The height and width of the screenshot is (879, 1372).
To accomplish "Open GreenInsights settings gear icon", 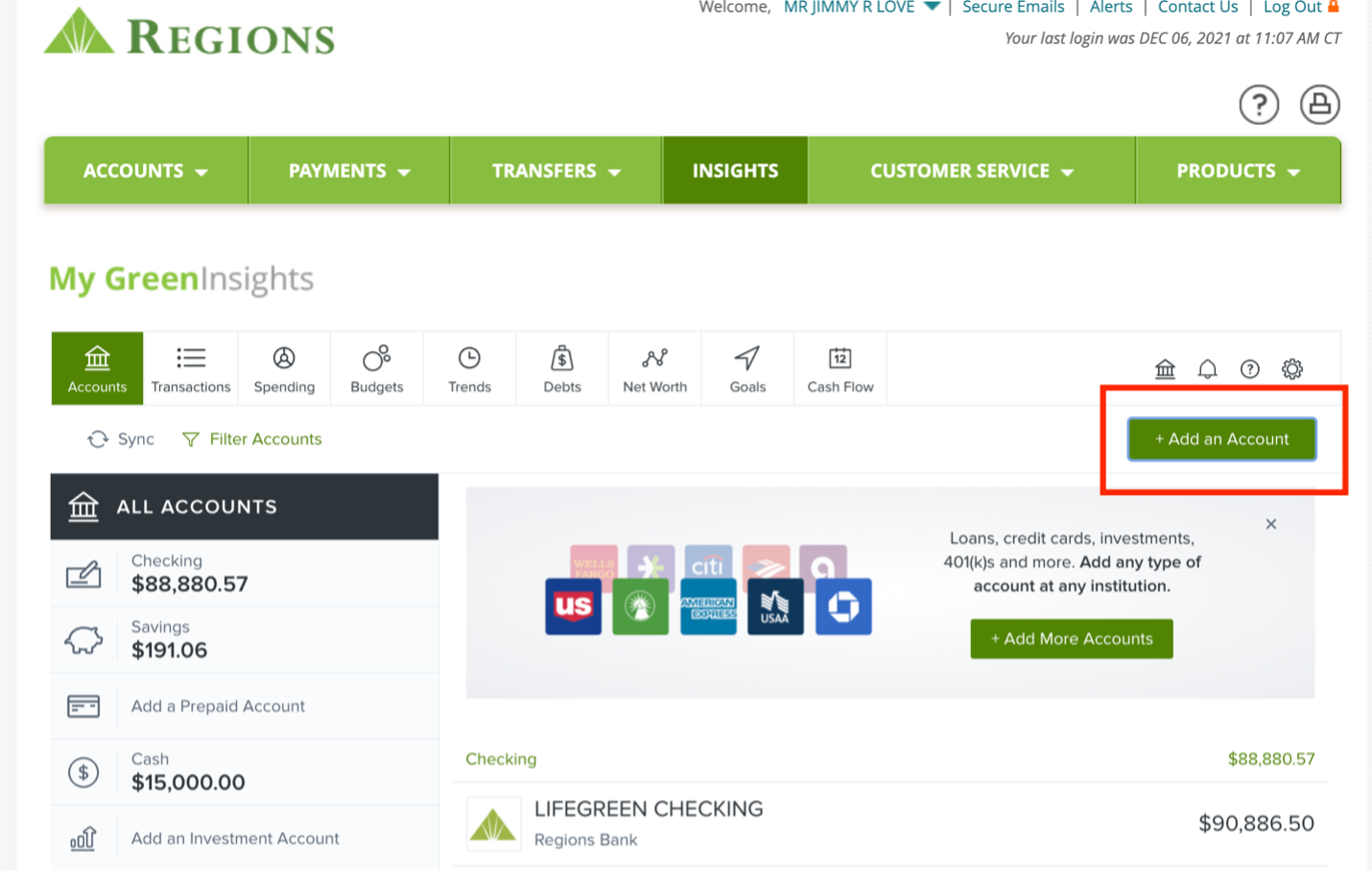I will point(1292,368).
